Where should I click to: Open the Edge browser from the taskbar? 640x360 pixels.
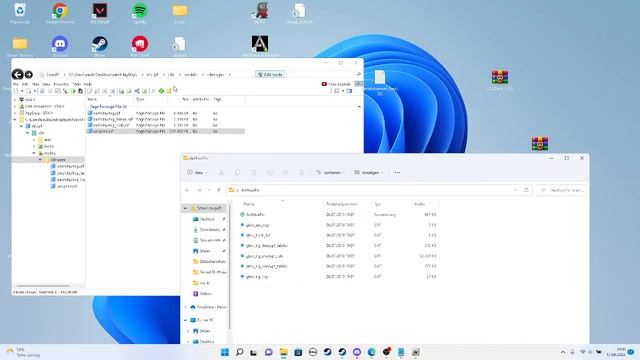click(x=371, y=352)
